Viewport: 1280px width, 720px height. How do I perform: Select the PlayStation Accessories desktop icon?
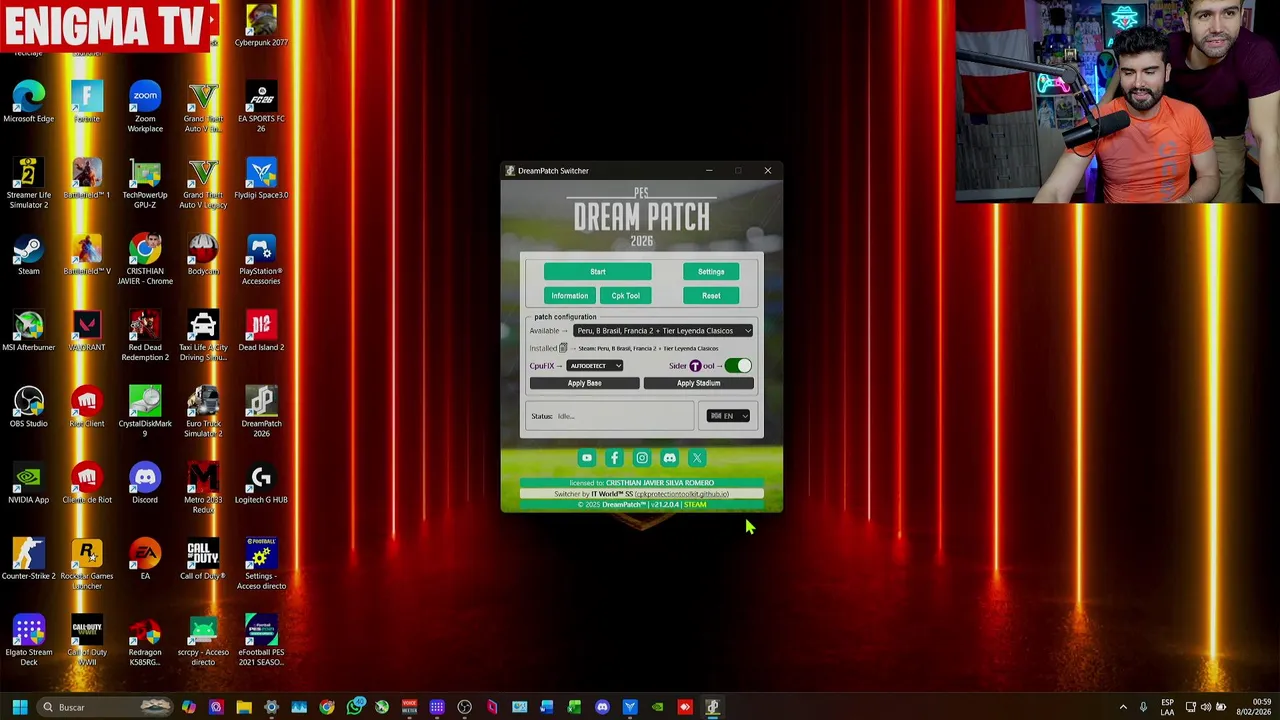tap(261, 258)
